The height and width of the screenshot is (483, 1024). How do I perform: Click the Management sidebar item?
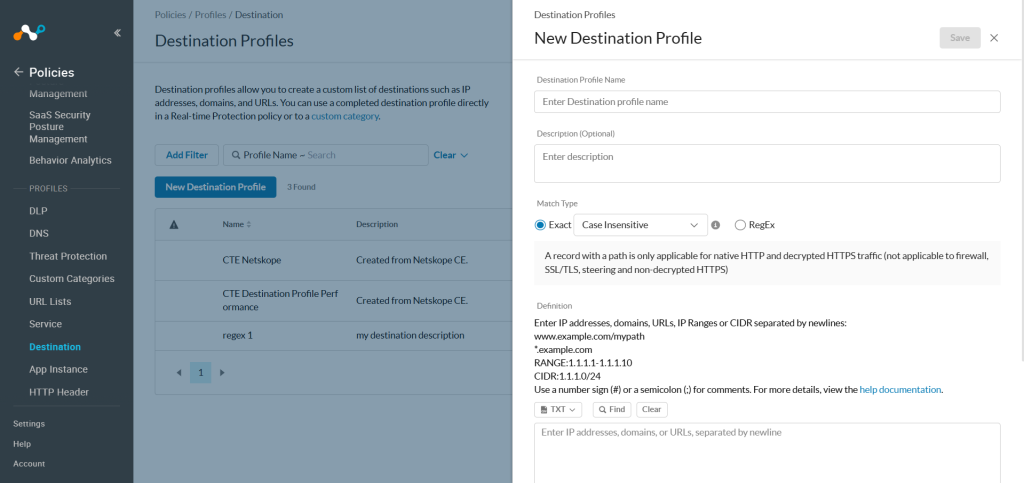[58, 94]
